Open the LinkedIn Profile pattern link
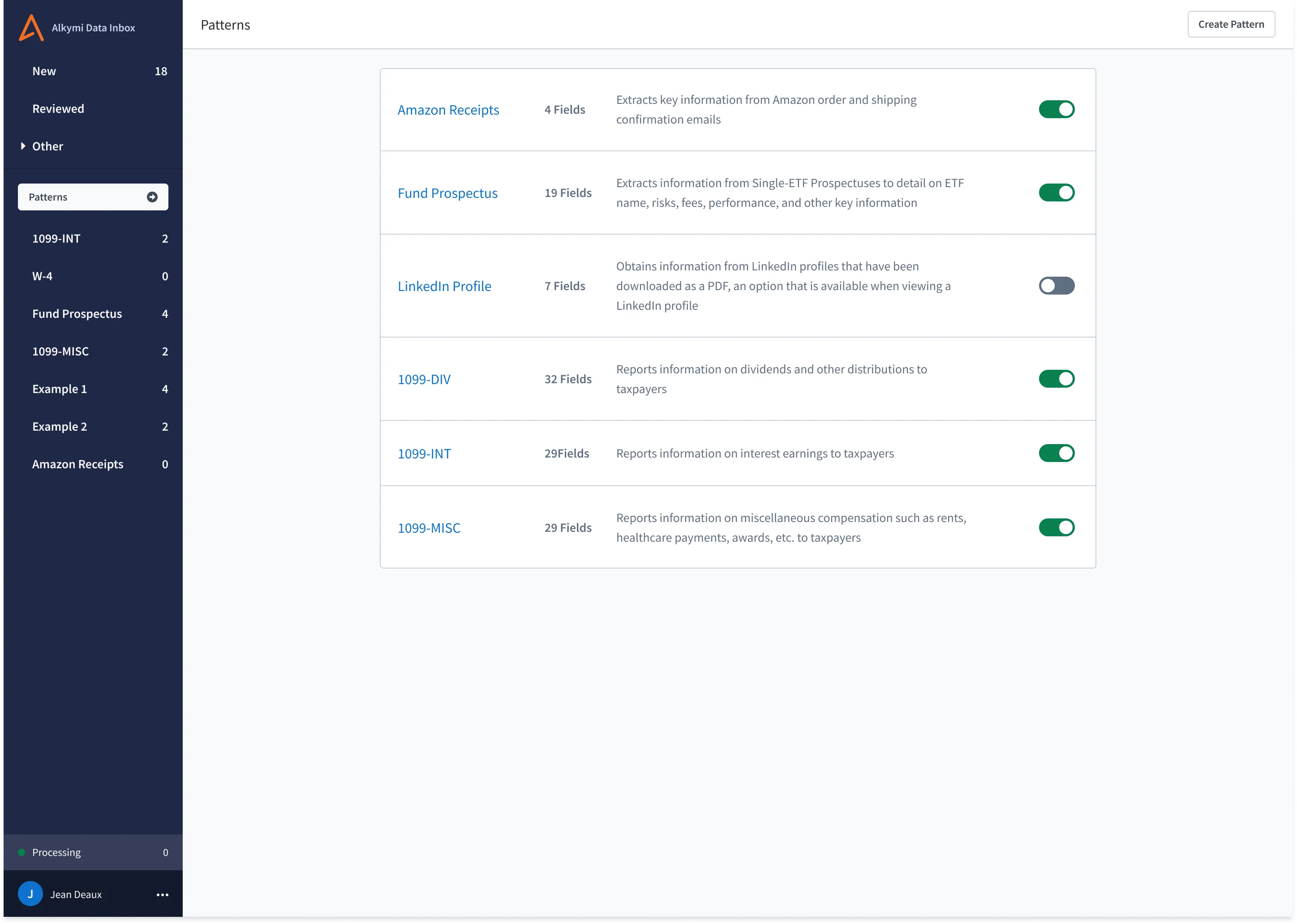The height and width of the screenshot is (924, 1297). coord(444,286)
